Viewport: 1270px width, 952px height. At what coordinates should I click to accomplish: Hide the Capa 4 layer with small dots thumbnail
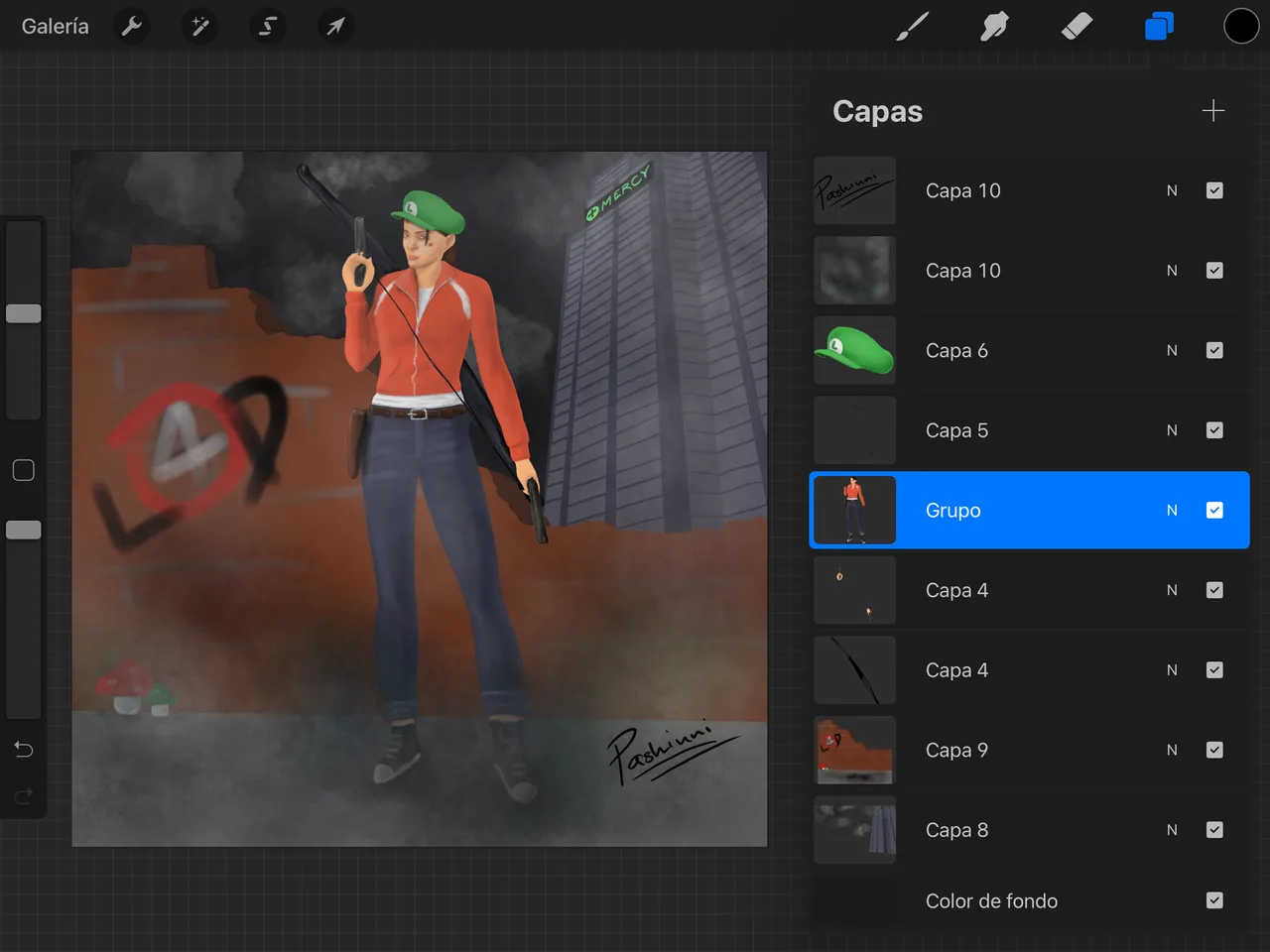point(1214,590)
